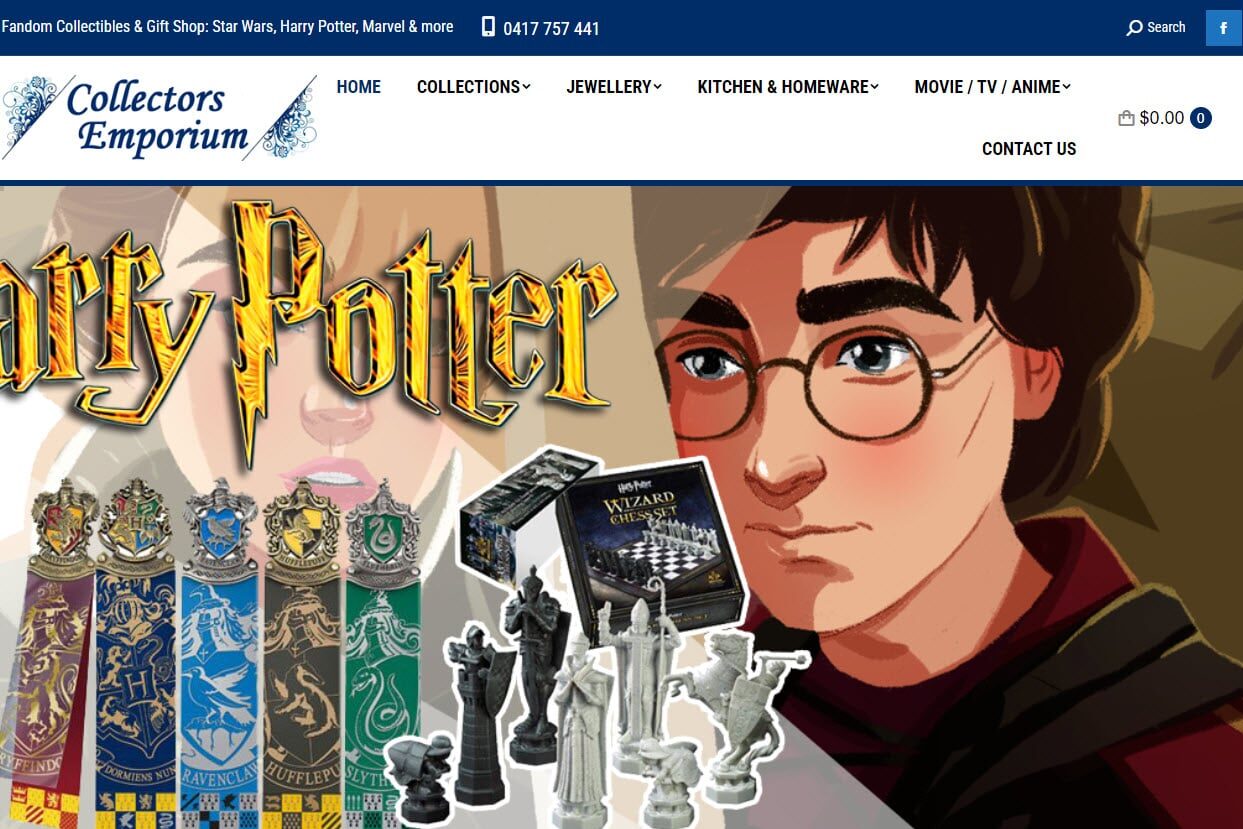Click the Wizard Chess Set box image
Screen dimensions: 1243x829
point(650,547)
